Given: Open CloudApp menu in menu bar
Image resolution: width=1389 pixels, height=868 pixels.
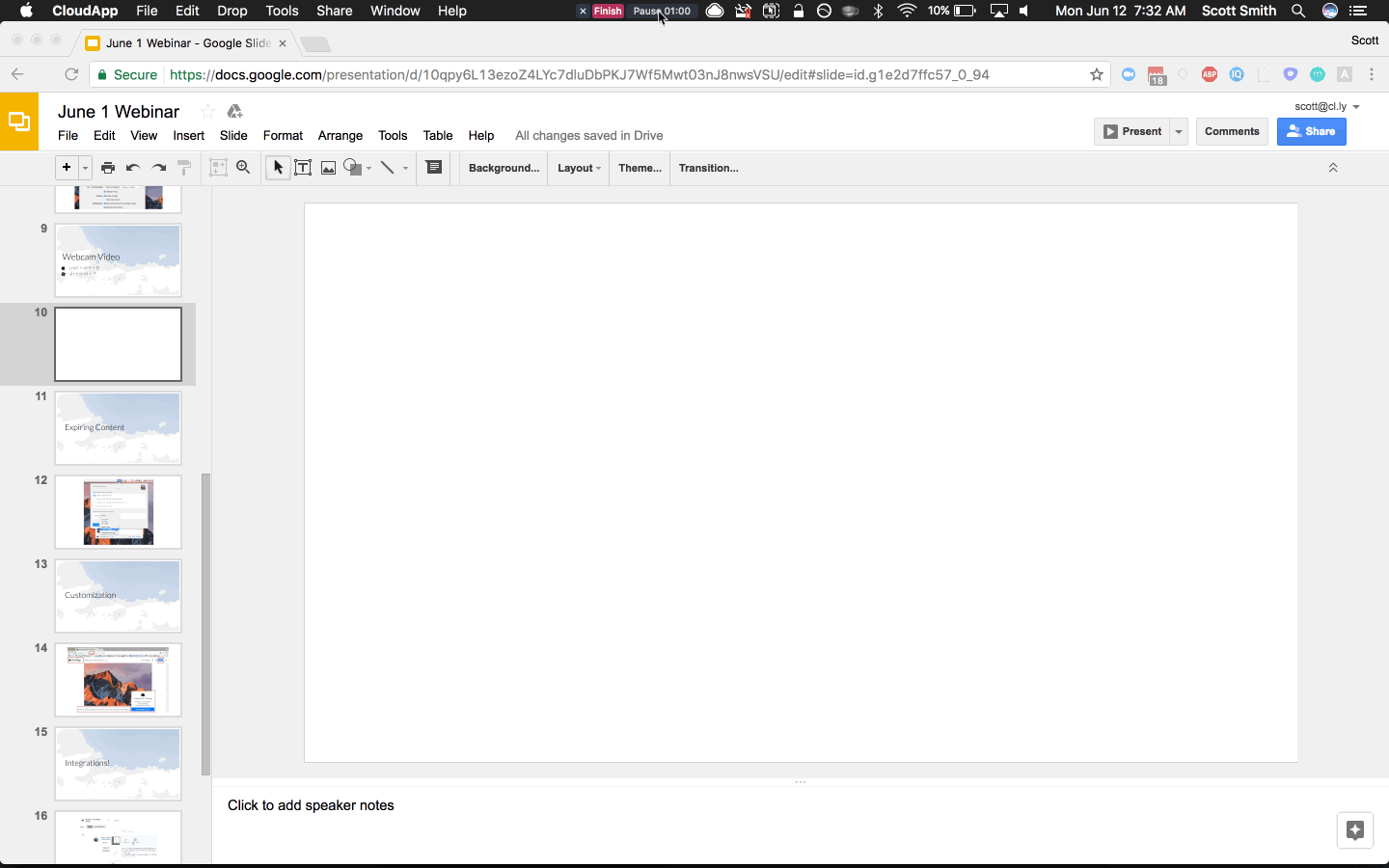Looking at the screenshot, I should (85, 11).
